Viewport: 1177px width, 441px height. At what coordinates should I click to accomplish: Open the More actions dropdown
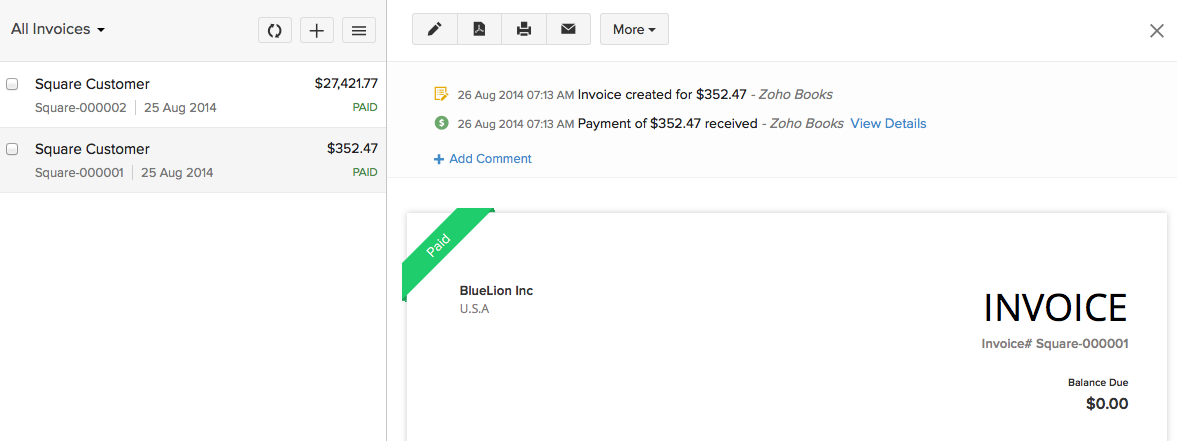(x=634, y=29)
